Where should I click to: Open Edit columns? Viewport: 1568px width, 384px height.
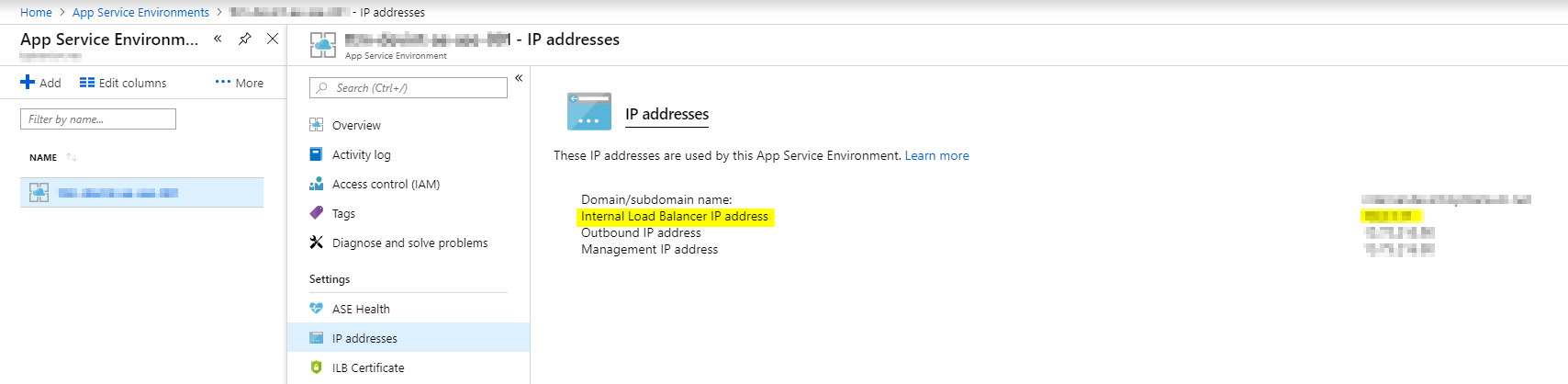pyautogui.click(x=123, y=83)
